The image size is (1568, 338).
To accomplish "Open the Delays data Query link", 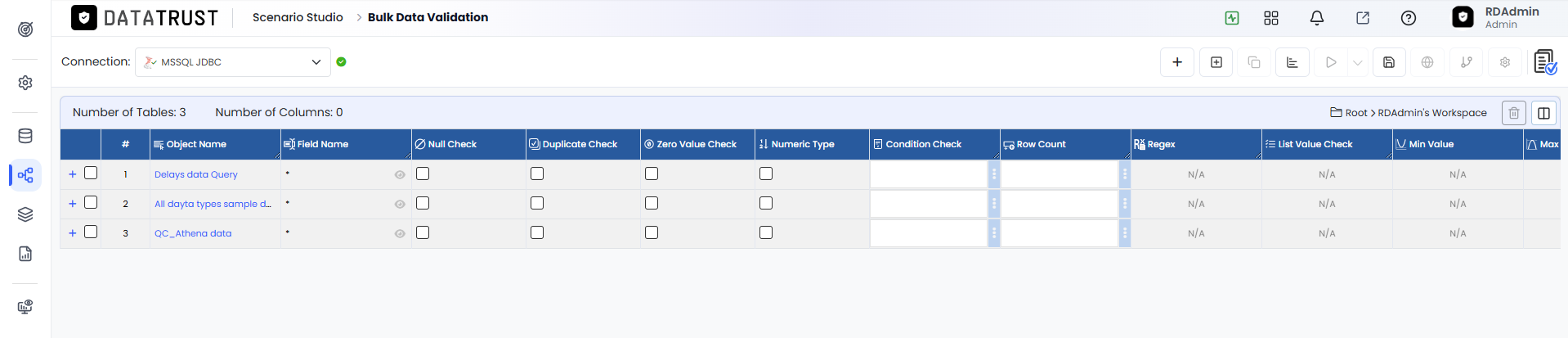I will [x=196, y=174].
